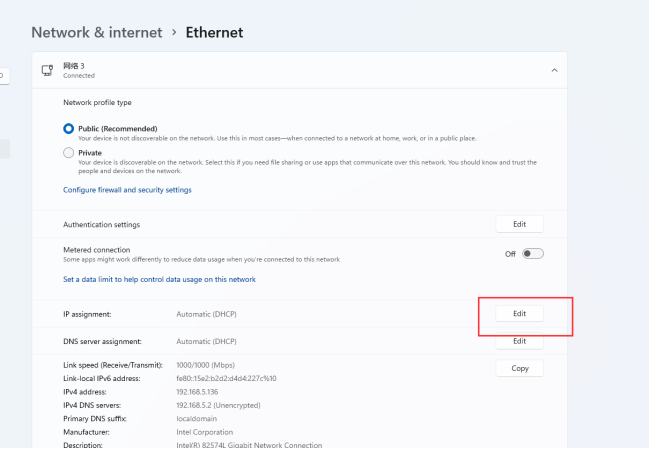Toggle the Metered connection switch

point(532,254)
